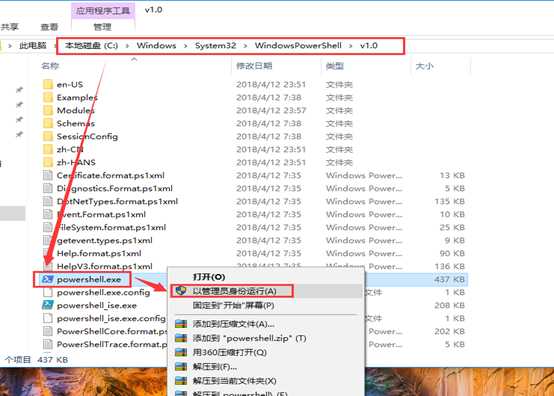
Task: Select 固定到"开始"屏幕(P) menu entry
Action: (x=234, y=305)
